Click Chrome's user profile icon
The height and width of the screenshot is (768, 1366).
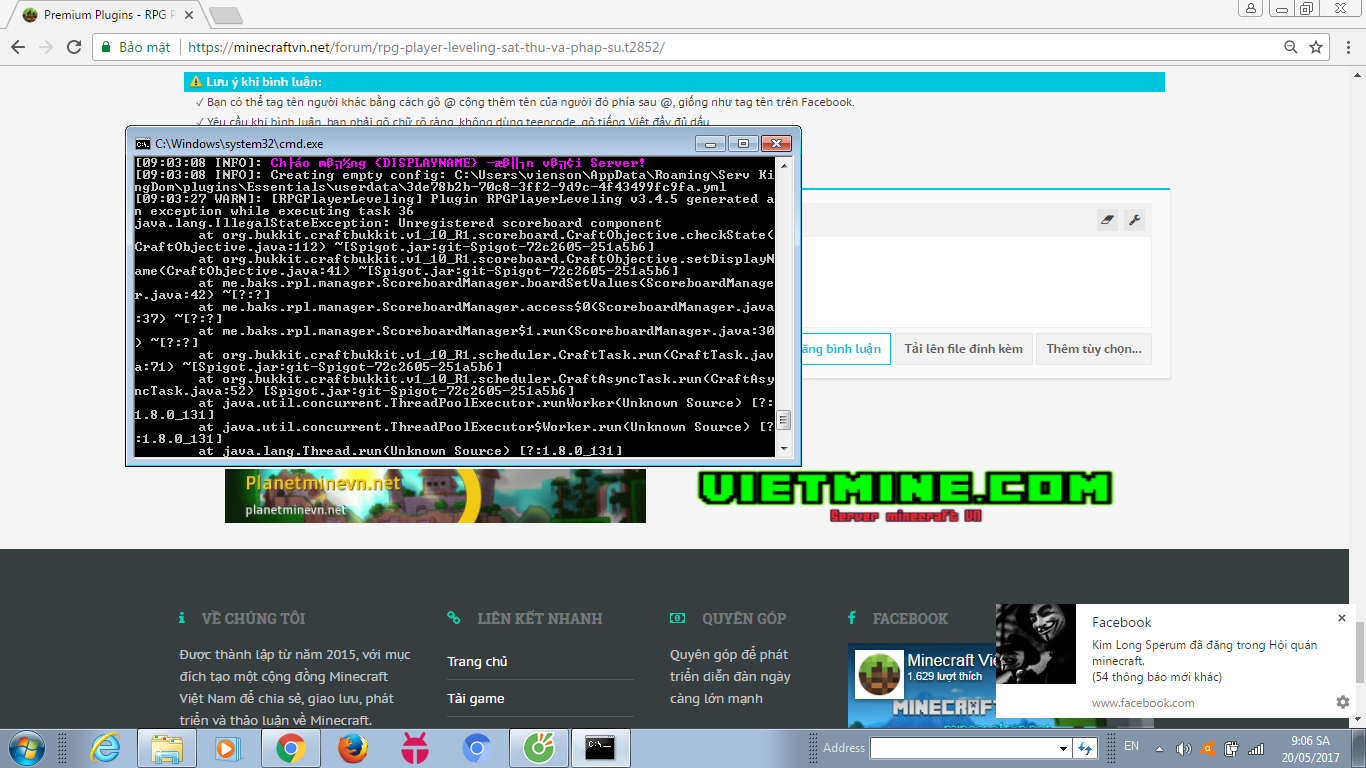1250,9
